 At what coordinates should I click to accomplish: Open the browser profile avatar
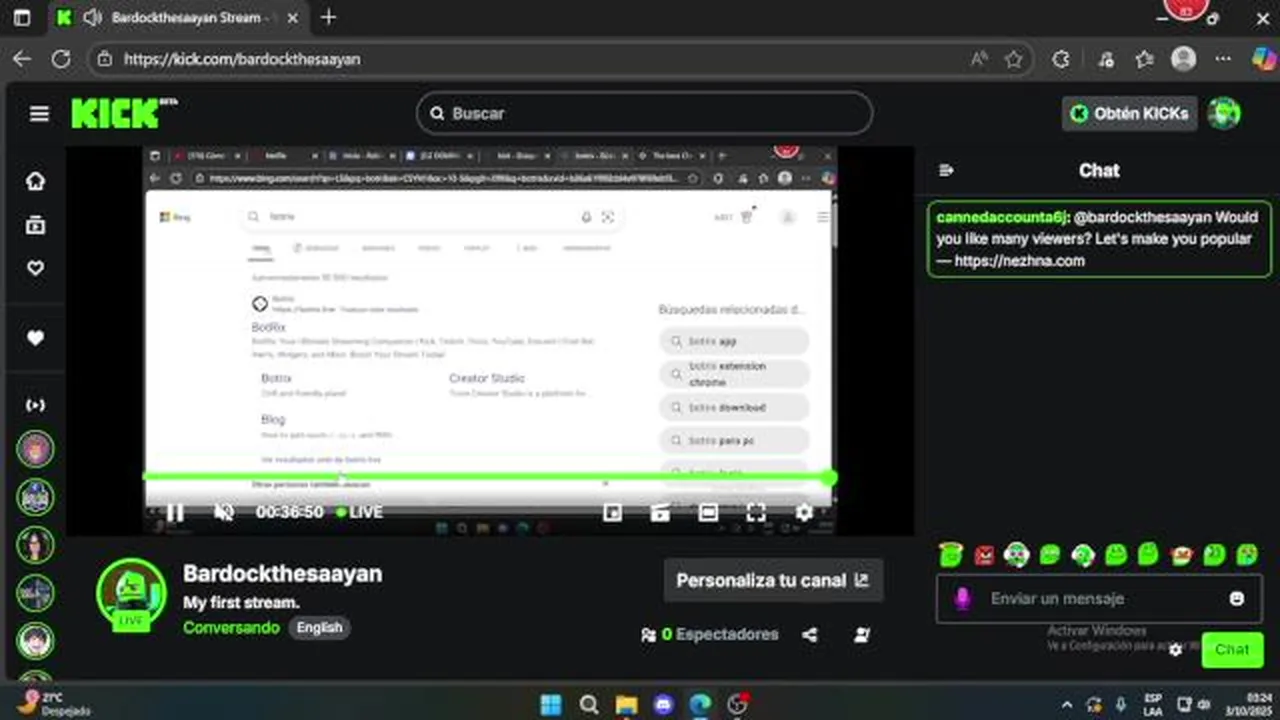coord(1183,59)
